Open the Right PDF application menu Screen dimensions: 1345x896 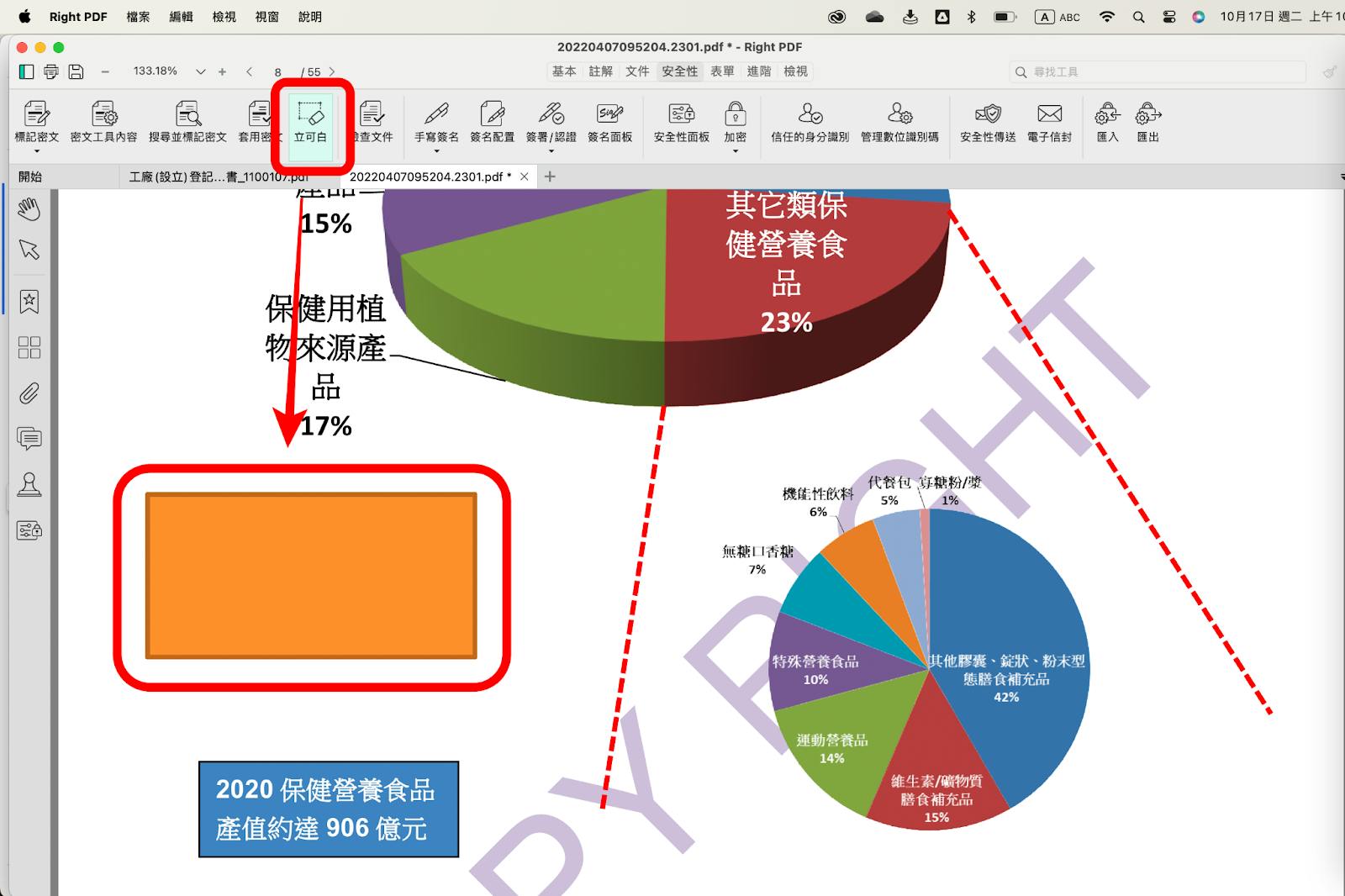tap(78, 17)
